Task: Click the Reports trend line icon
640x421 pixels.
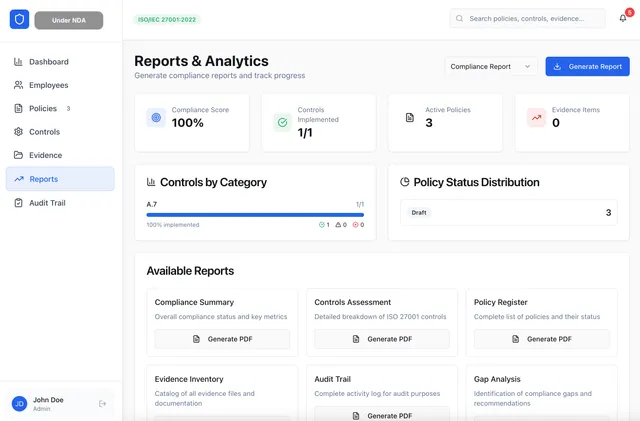Action: [x=19, y=179]
